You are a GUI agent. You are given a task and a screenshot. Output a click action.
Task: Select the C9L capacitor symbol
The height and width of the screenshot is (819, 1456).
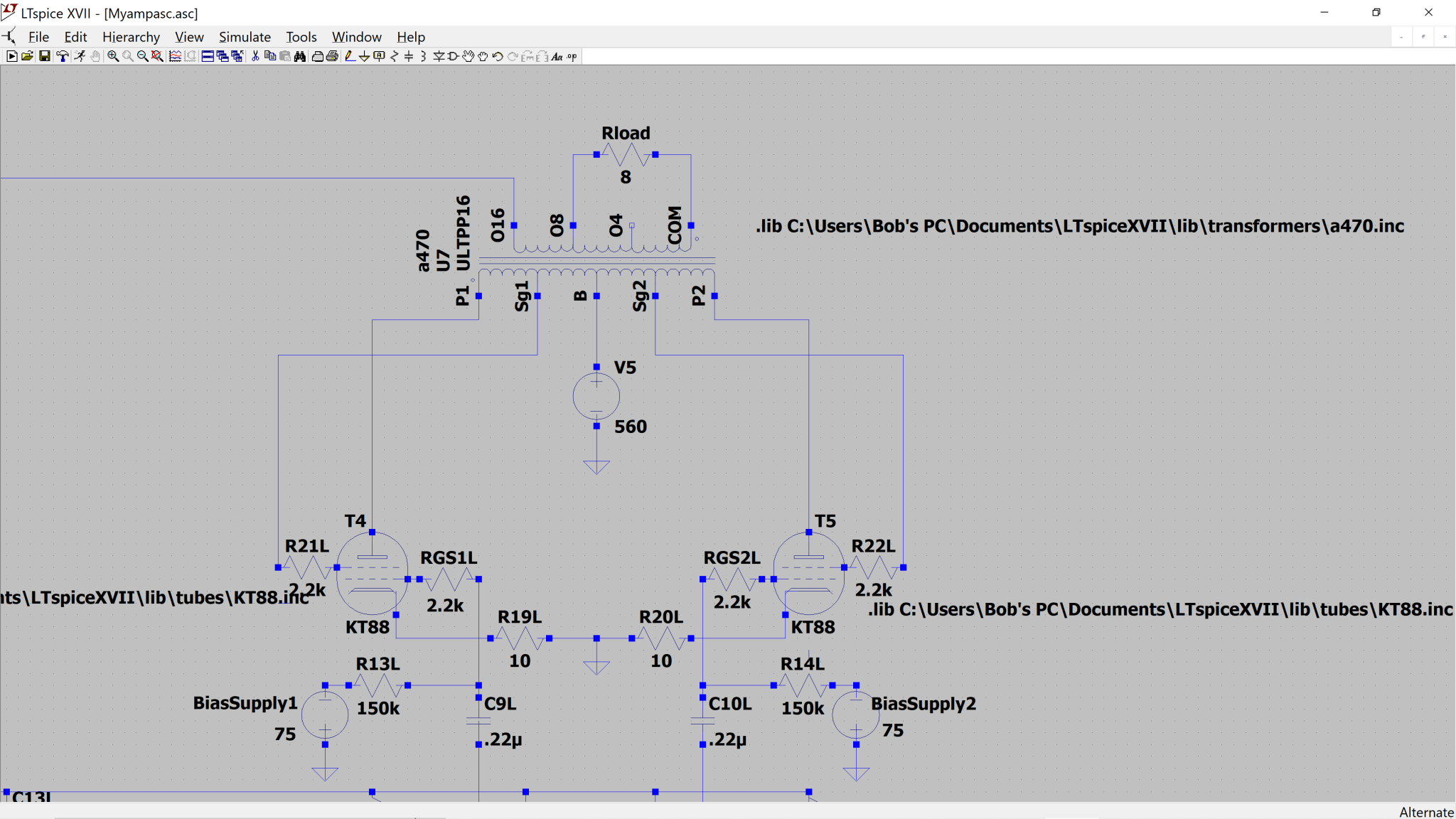478,721
